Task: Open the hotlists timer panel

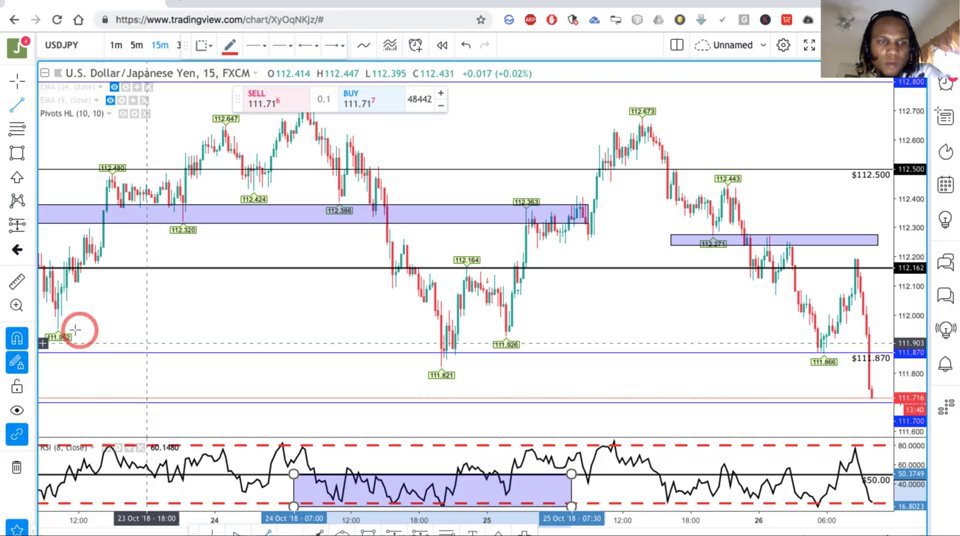Action: (945, 151)
